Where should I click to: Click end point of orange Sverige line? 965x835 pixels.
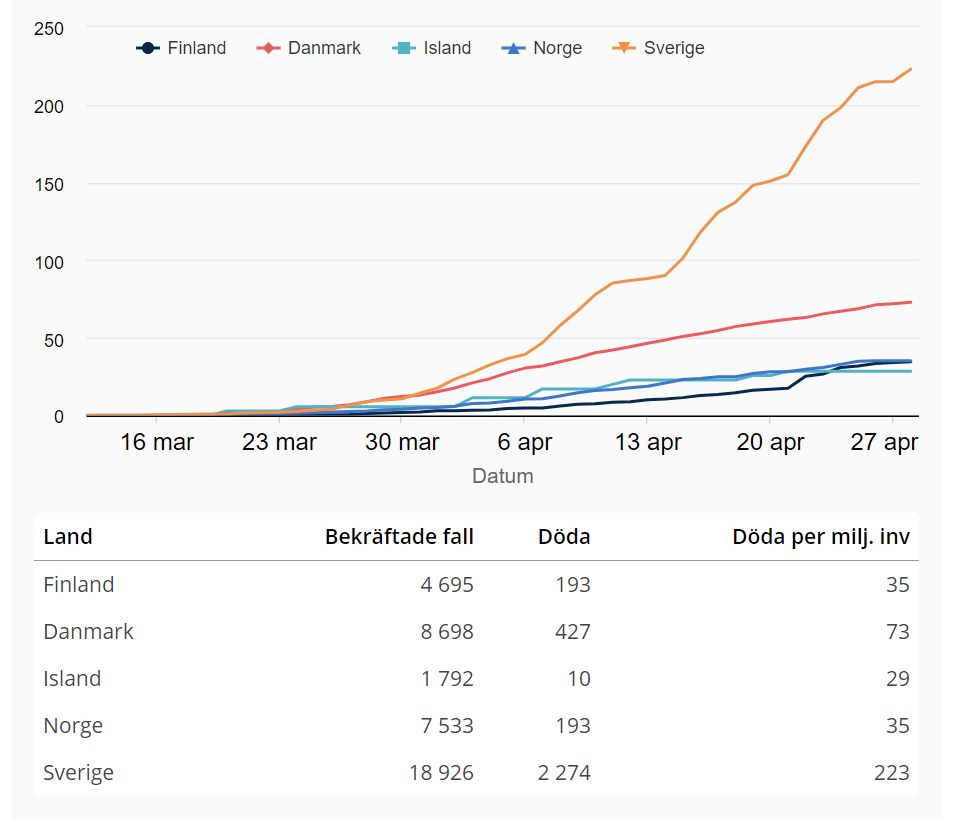[x=911, y=69]
